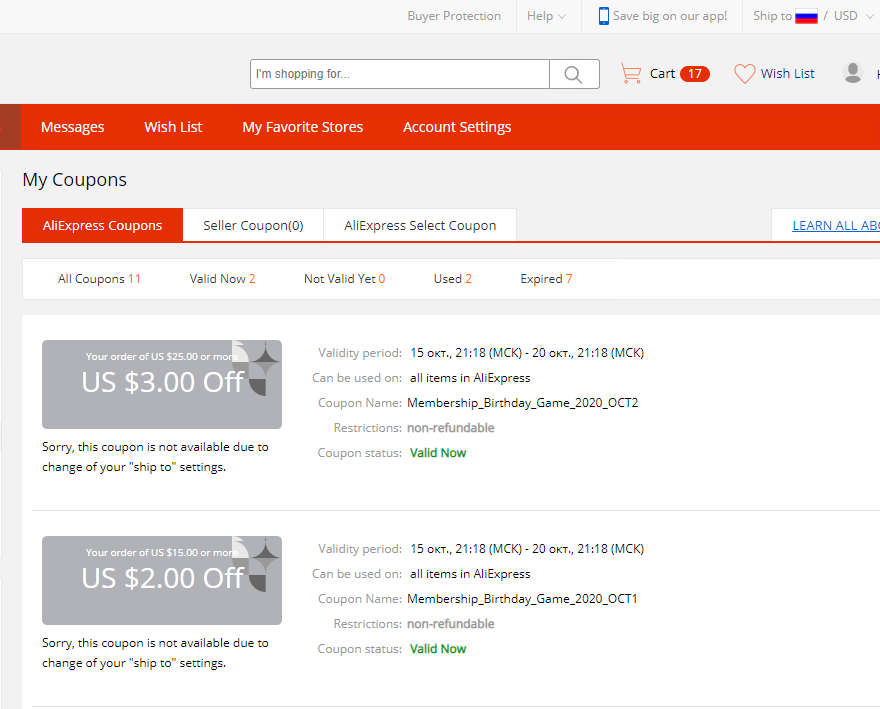Click Wish List text in header

coord(787,74)
